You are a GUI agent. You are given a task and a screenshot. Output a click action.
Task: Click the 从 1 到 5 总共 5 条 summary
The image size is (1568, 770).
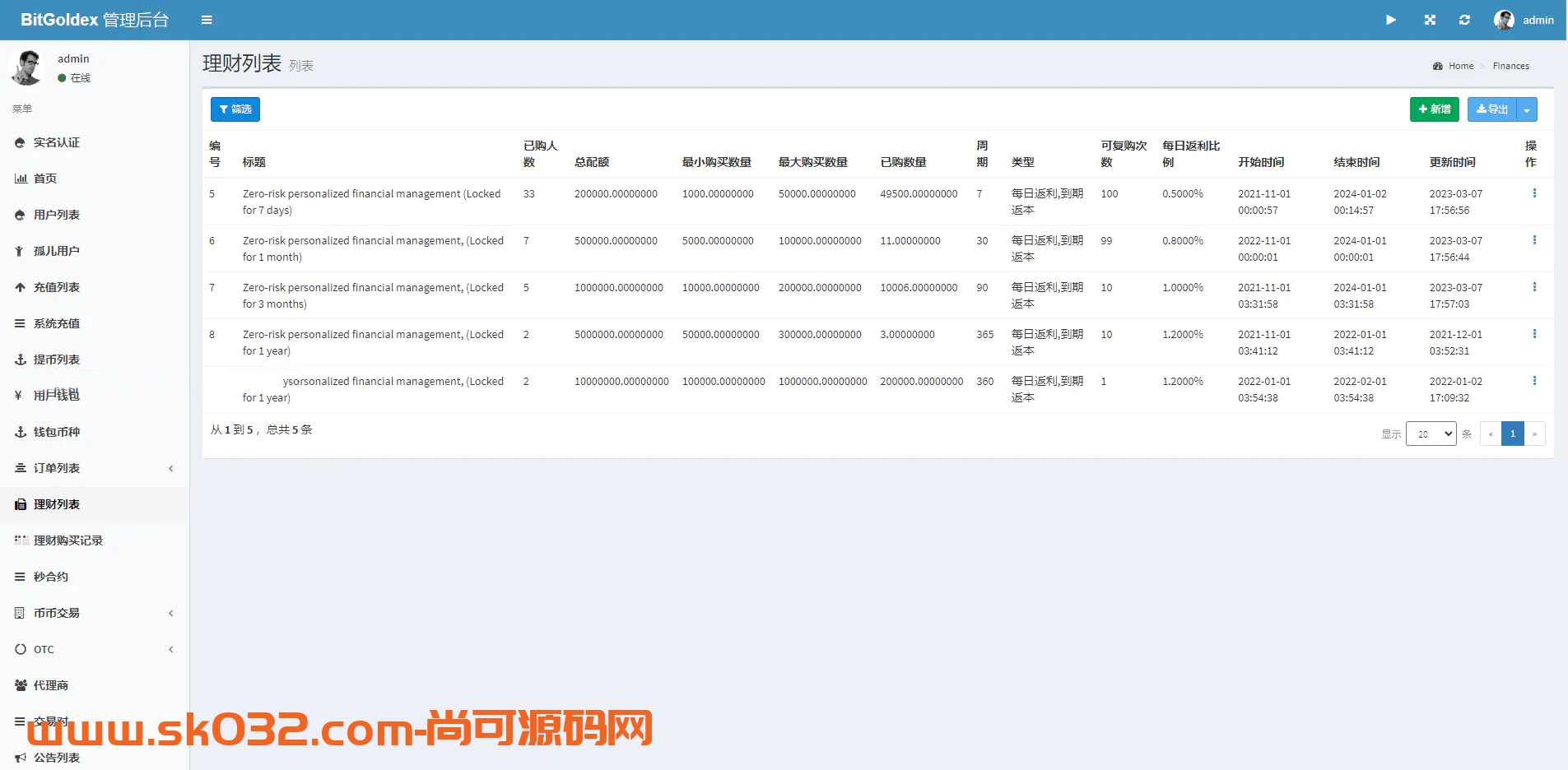pos(261,429)
